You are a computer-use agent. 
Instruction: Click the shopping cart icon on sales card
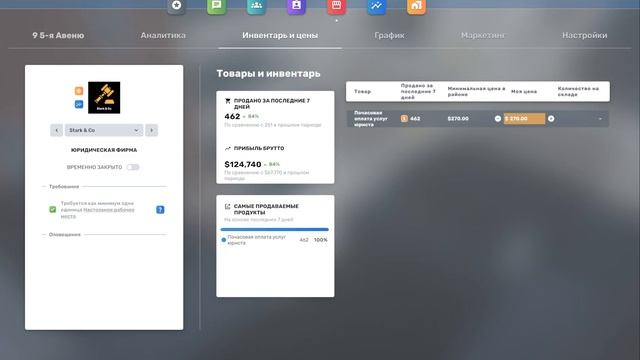(228, 101)
